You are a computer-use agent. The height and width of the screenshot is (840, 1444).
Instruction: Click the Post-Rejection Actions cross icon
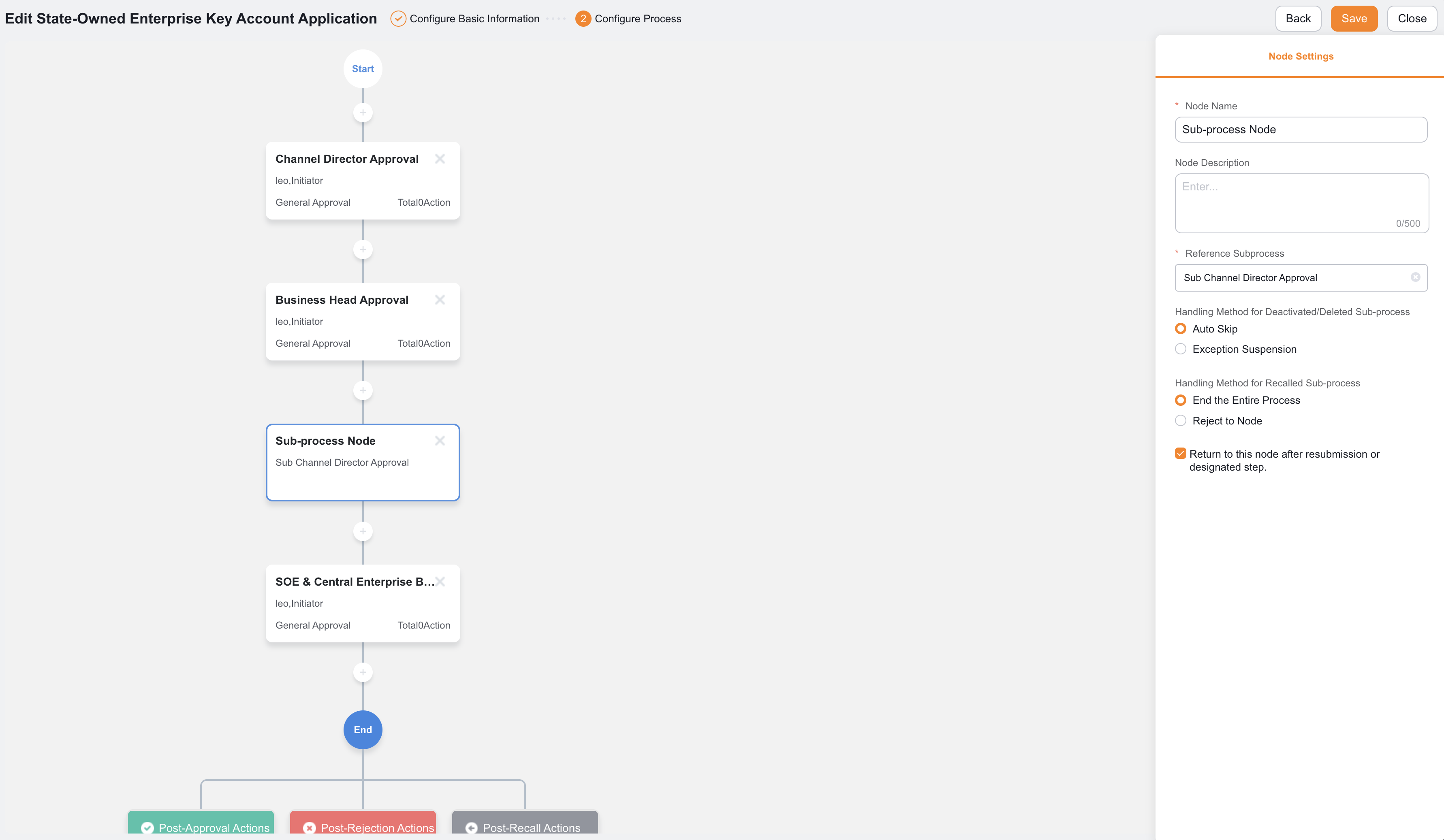tap(310, 827)
